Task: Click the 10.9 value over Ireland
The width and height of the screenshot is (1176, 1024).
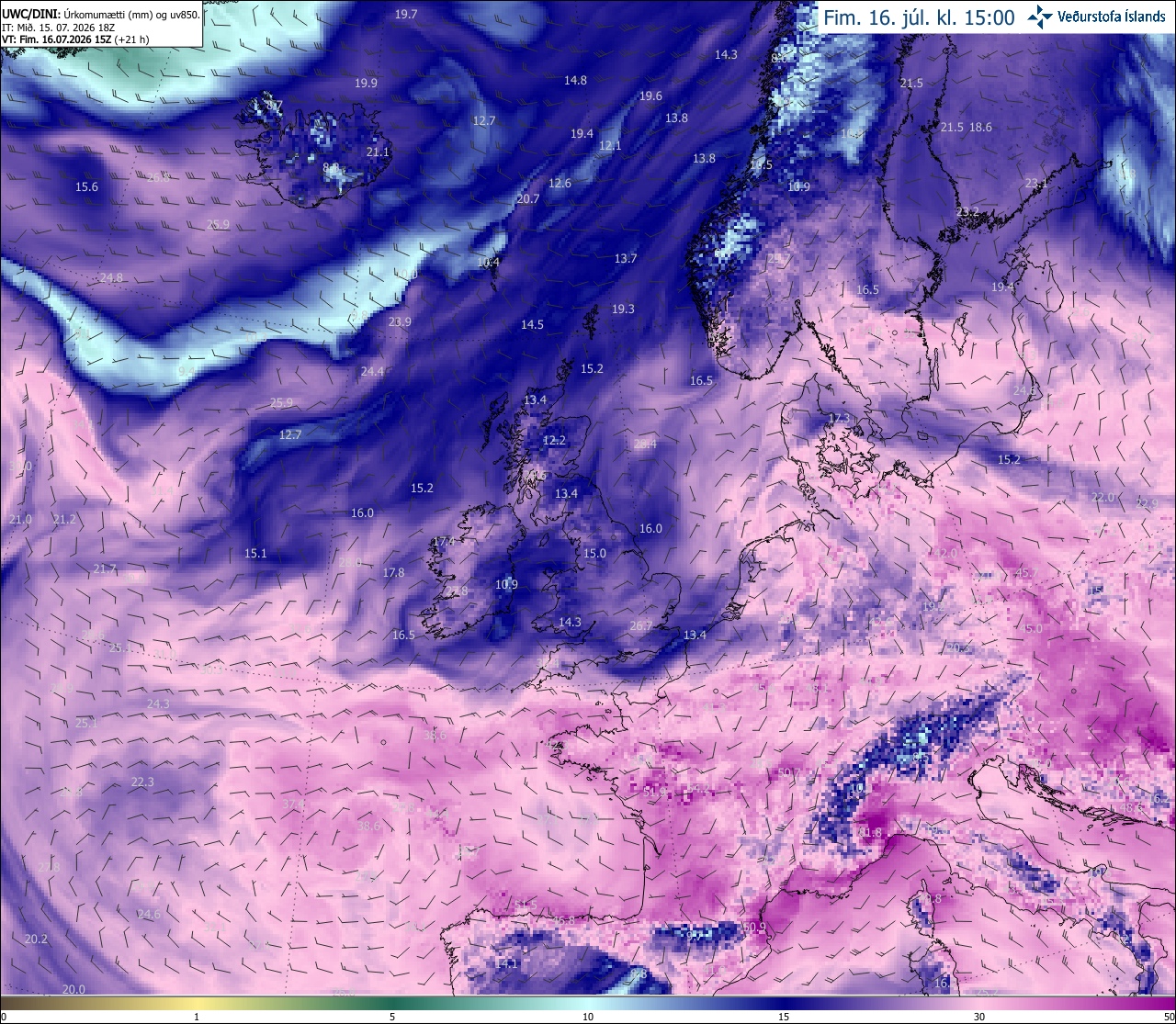Action: coord(506,585)
